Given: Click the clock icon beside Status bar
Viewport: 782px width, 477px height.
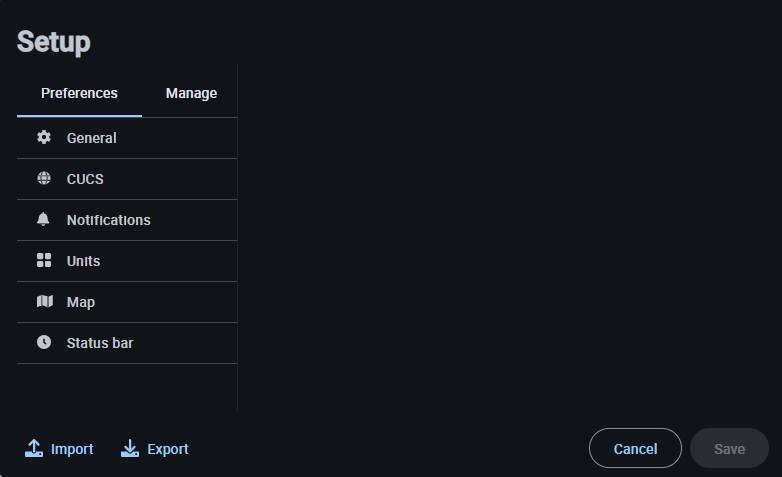Looking at the screenshot, I should coord(44,343).
